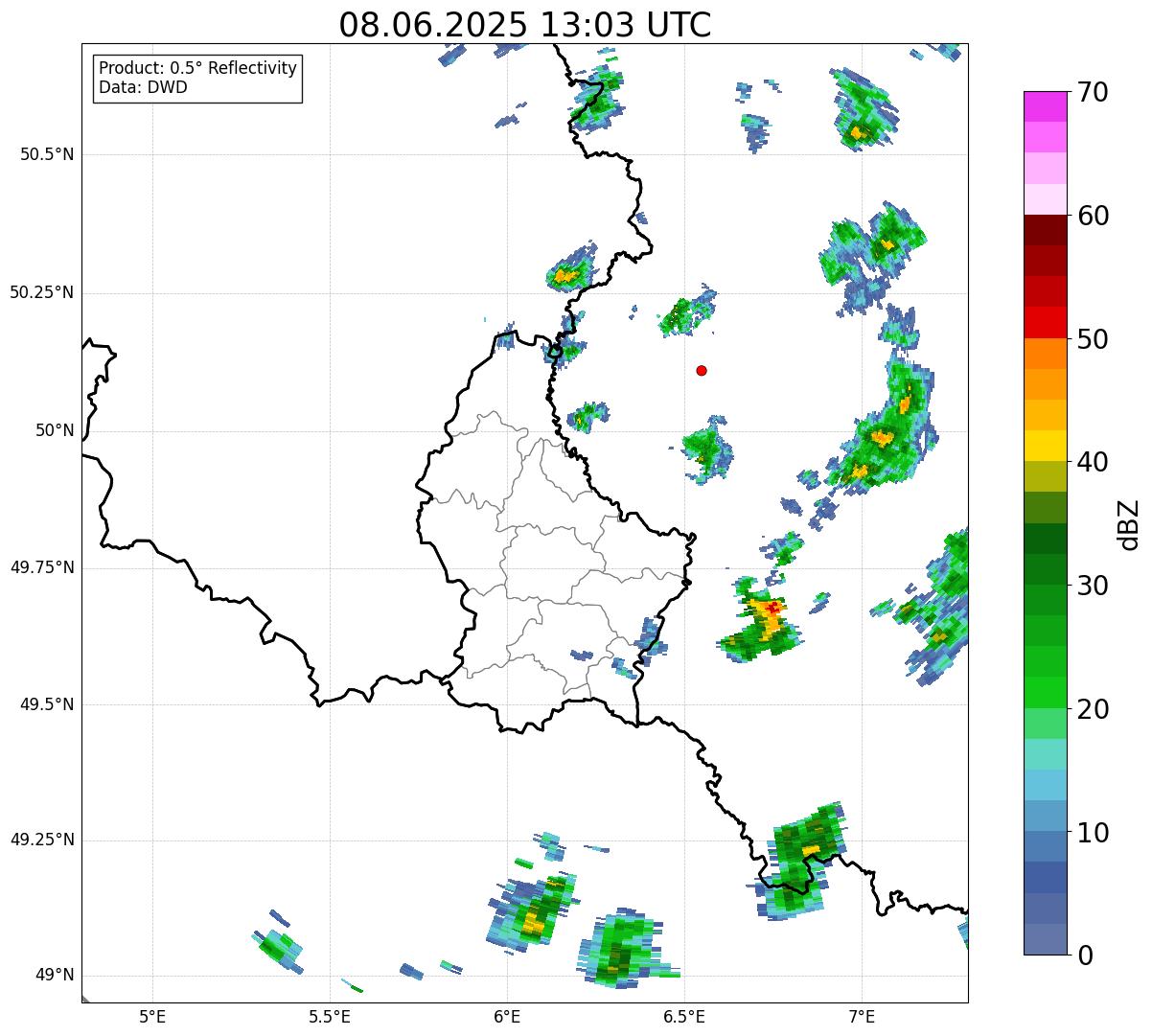
Task: Click the 50.5°N latitude label
Action: [x=47, y=154]
